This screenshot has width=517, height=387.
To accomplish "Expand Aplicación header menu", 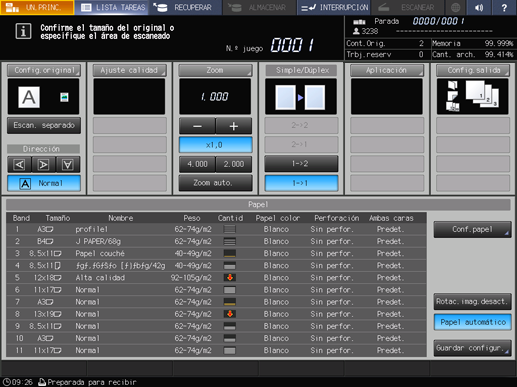I will (387, 70).
